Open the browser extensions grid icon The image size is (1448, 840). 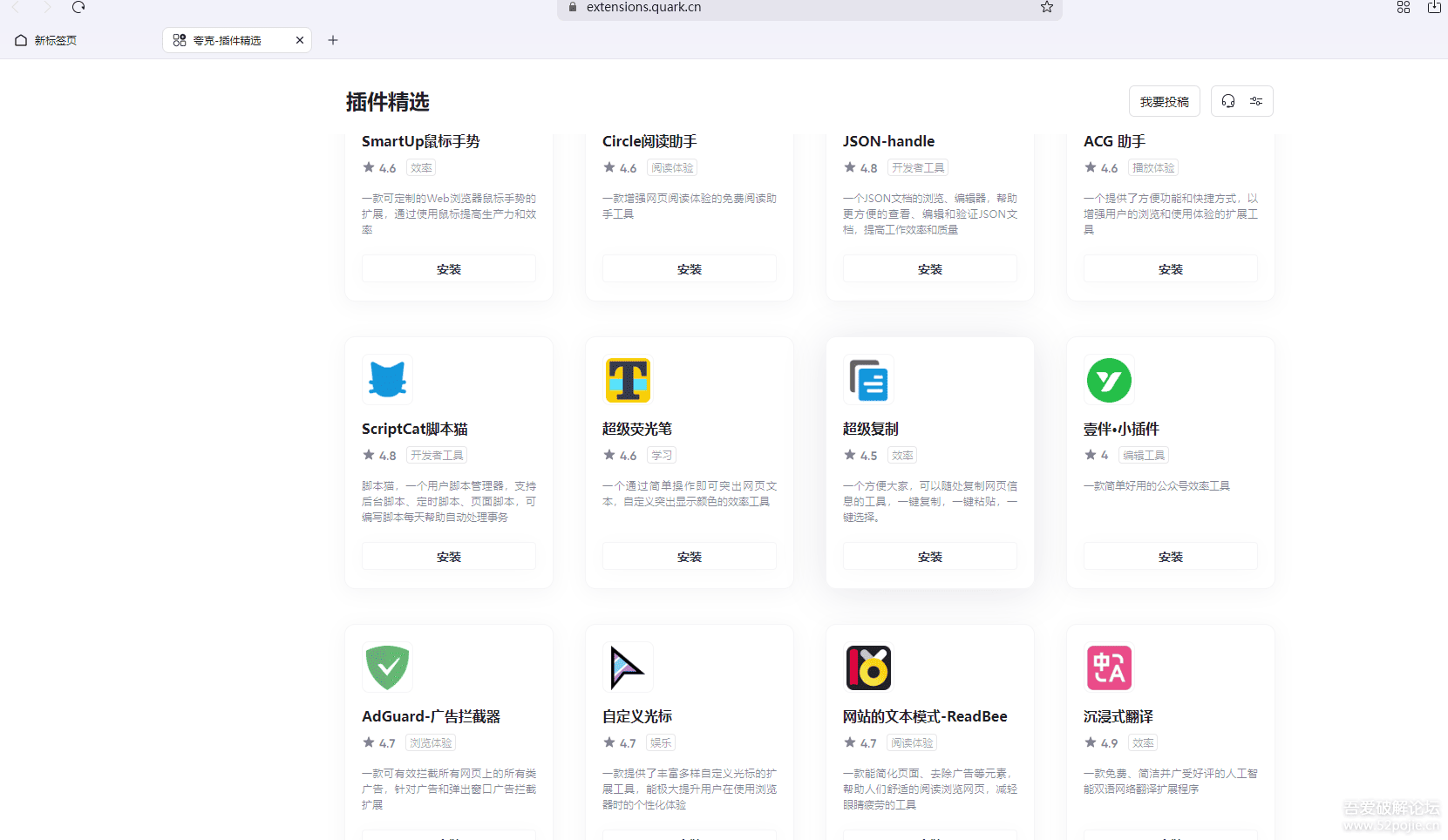click(1404, 8)
